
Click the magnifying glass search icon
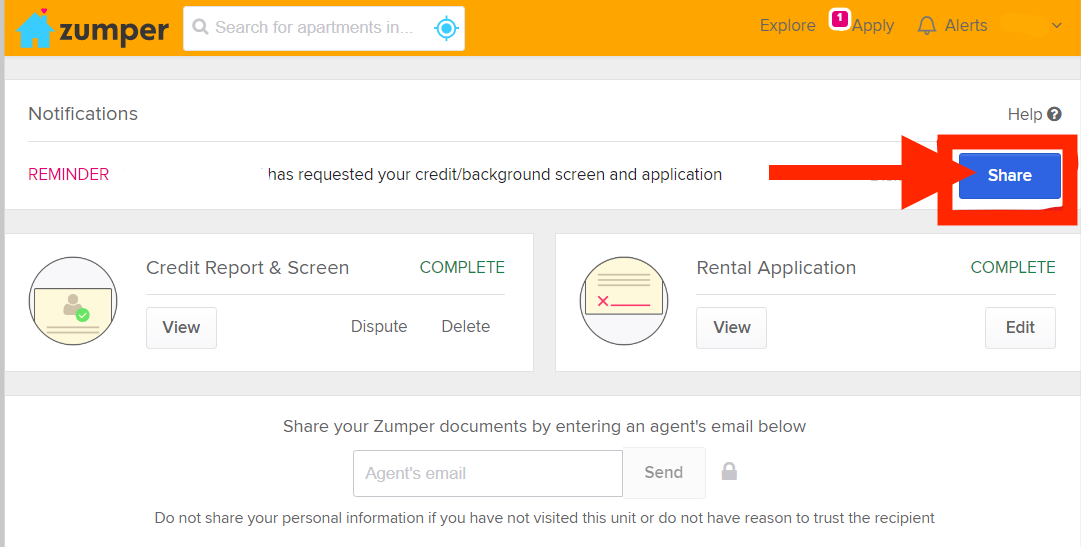[x=201, y=27]
